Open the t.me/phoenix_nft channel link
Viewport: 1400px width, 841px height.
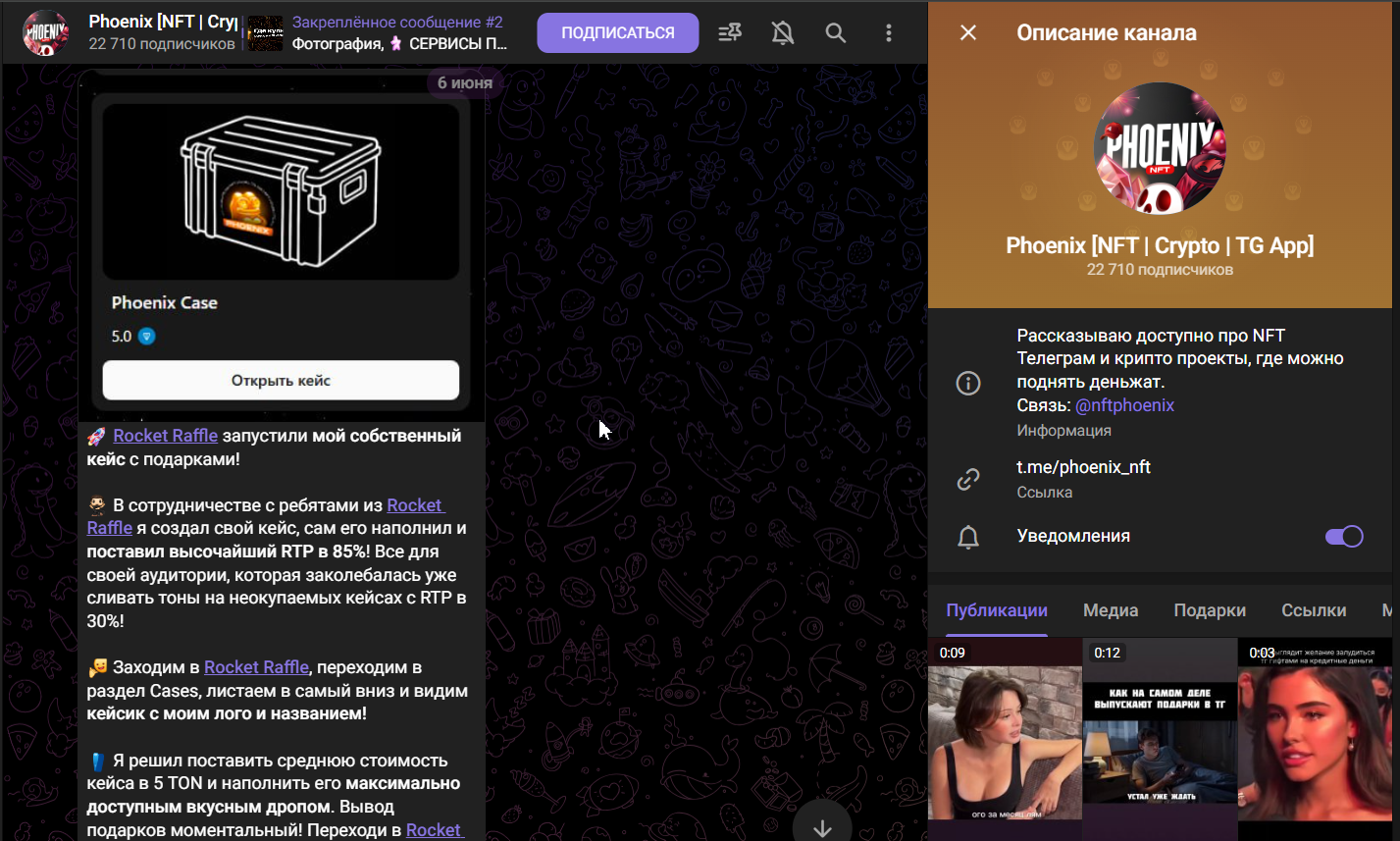(x=1084, y=467)
